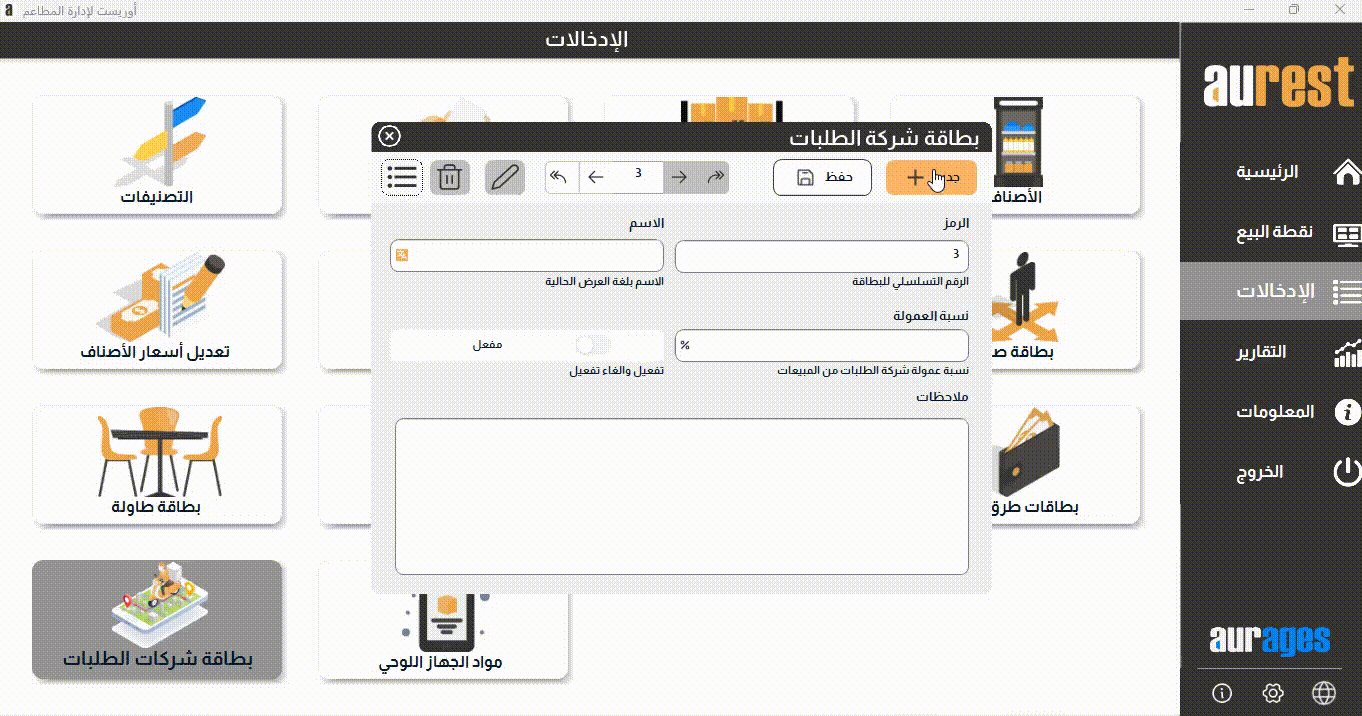Viewport: 1362px width, 716px height.
Task: Open the settings gear in sidebar footer
Action: coord(1273,693)
